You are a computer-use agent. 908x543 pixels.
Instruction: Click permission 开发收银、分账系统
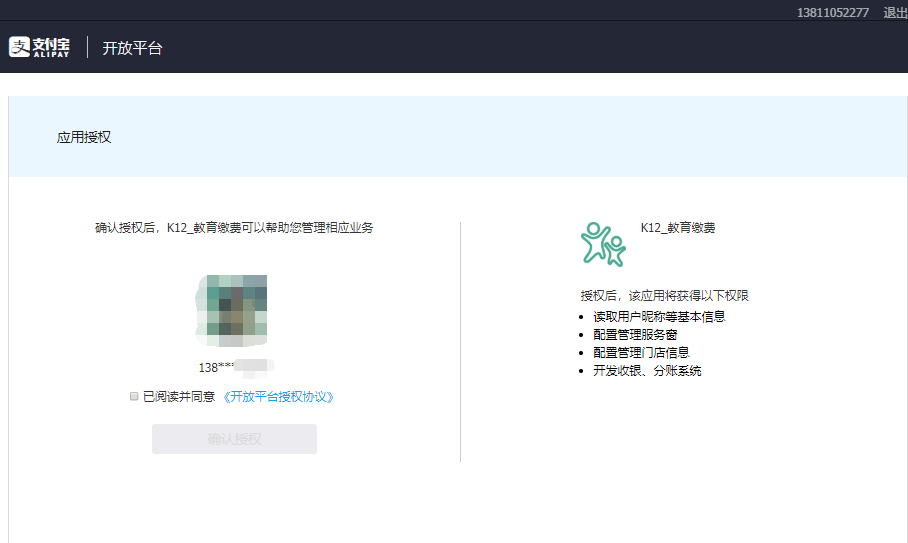647,370
